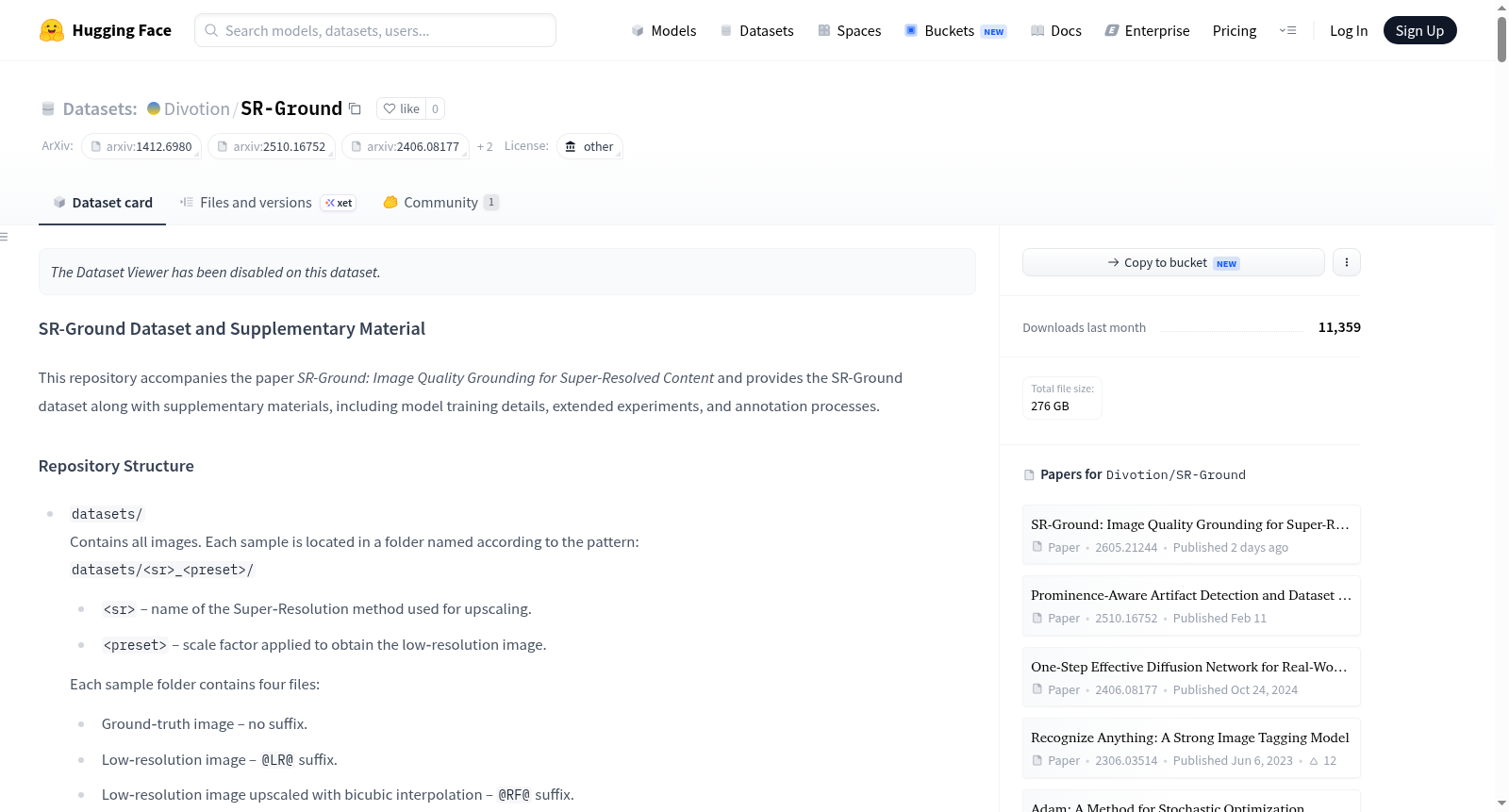Click the Hugging Face logo emoji

coord(52,30)
